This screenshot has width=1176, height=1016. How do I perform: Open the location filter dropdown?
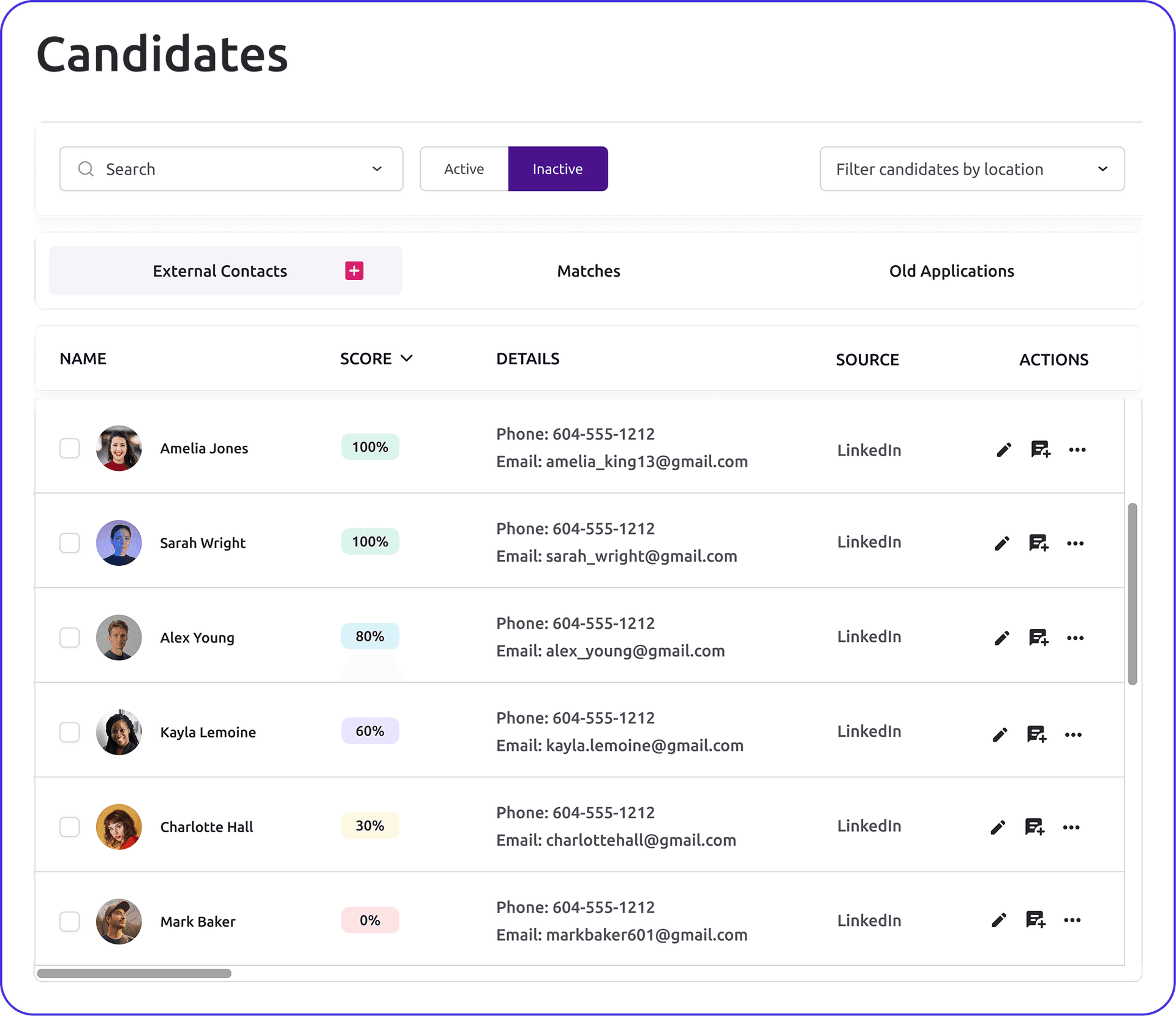click(x=971, y=169)
